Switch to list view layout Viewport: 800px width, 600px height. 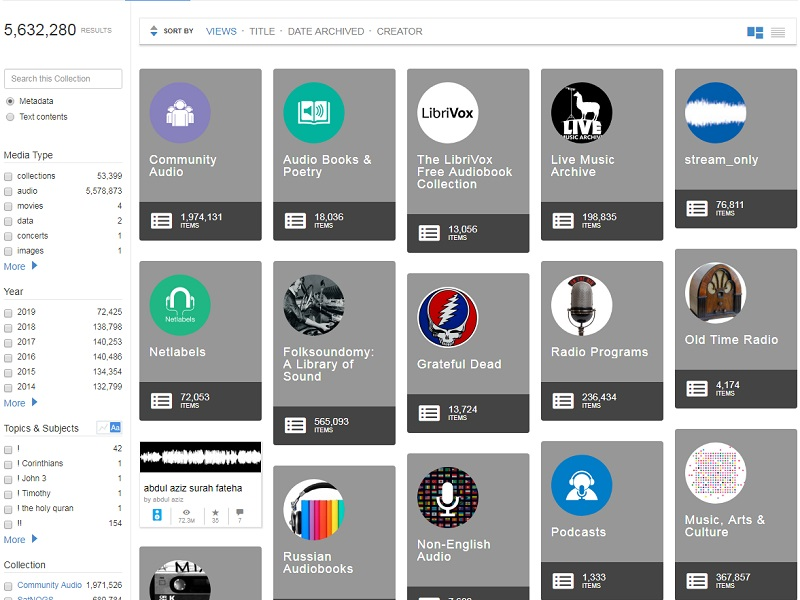778,32
